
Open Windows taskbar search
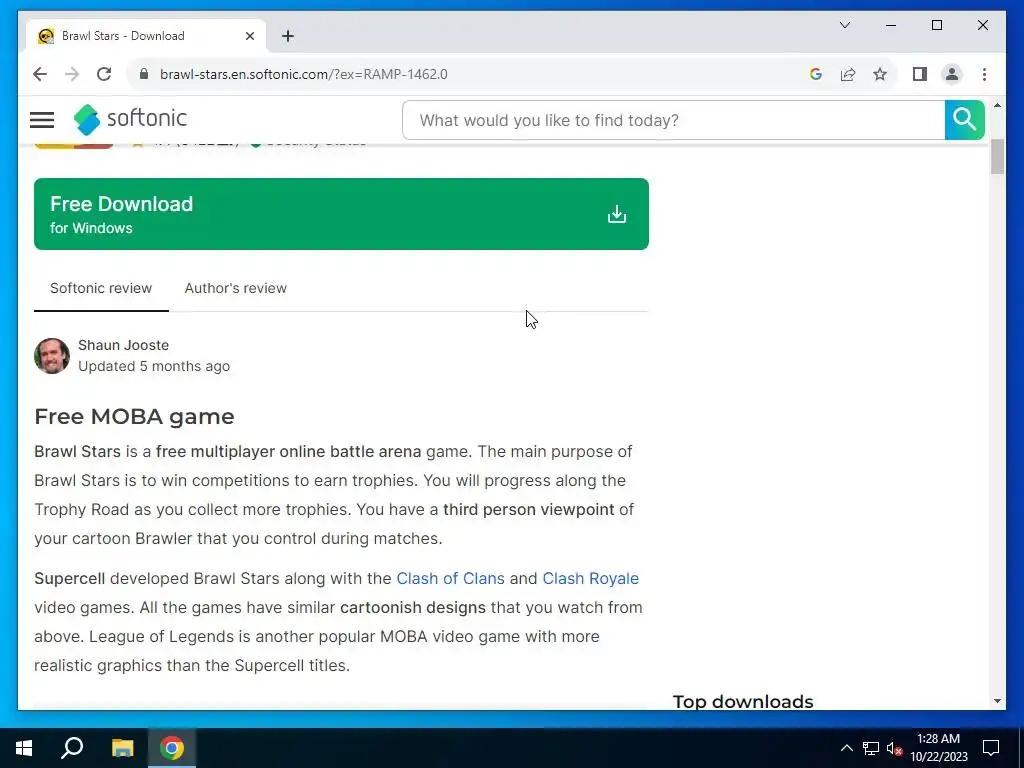coord(72,748)
